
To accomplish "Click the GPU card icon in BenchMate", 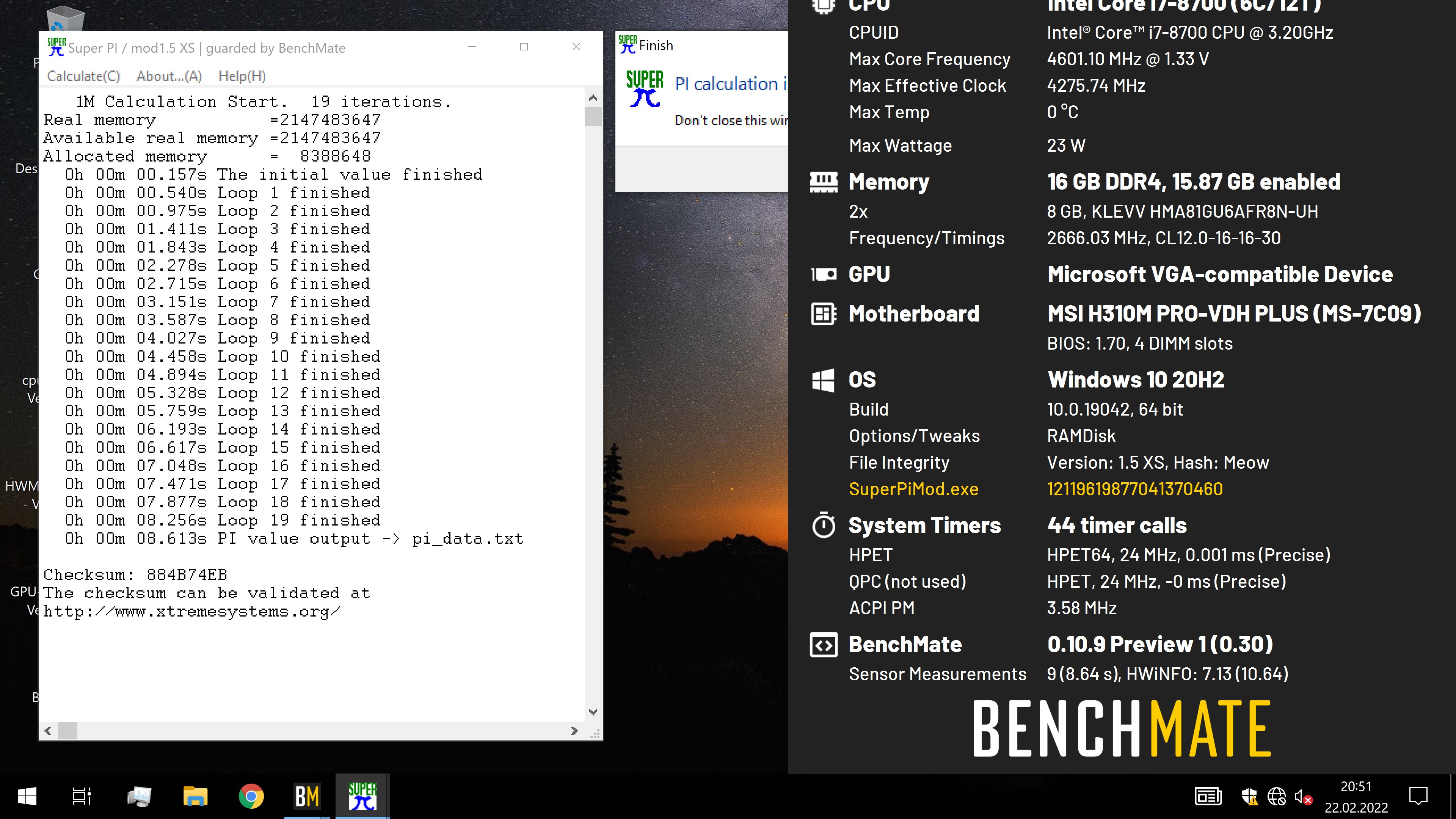I will 824,275.
